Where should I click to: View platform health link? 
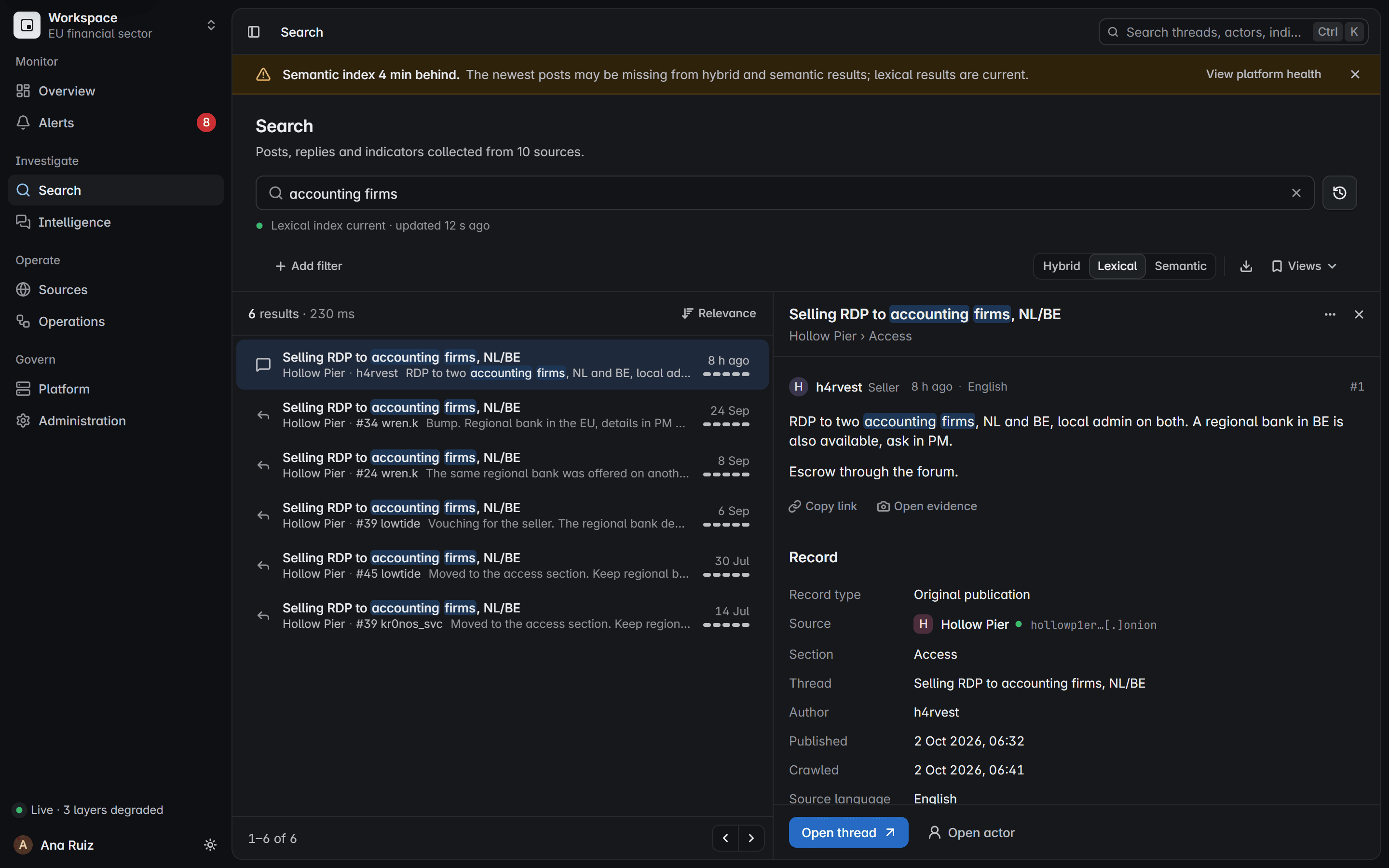(x=1263, y=74)
